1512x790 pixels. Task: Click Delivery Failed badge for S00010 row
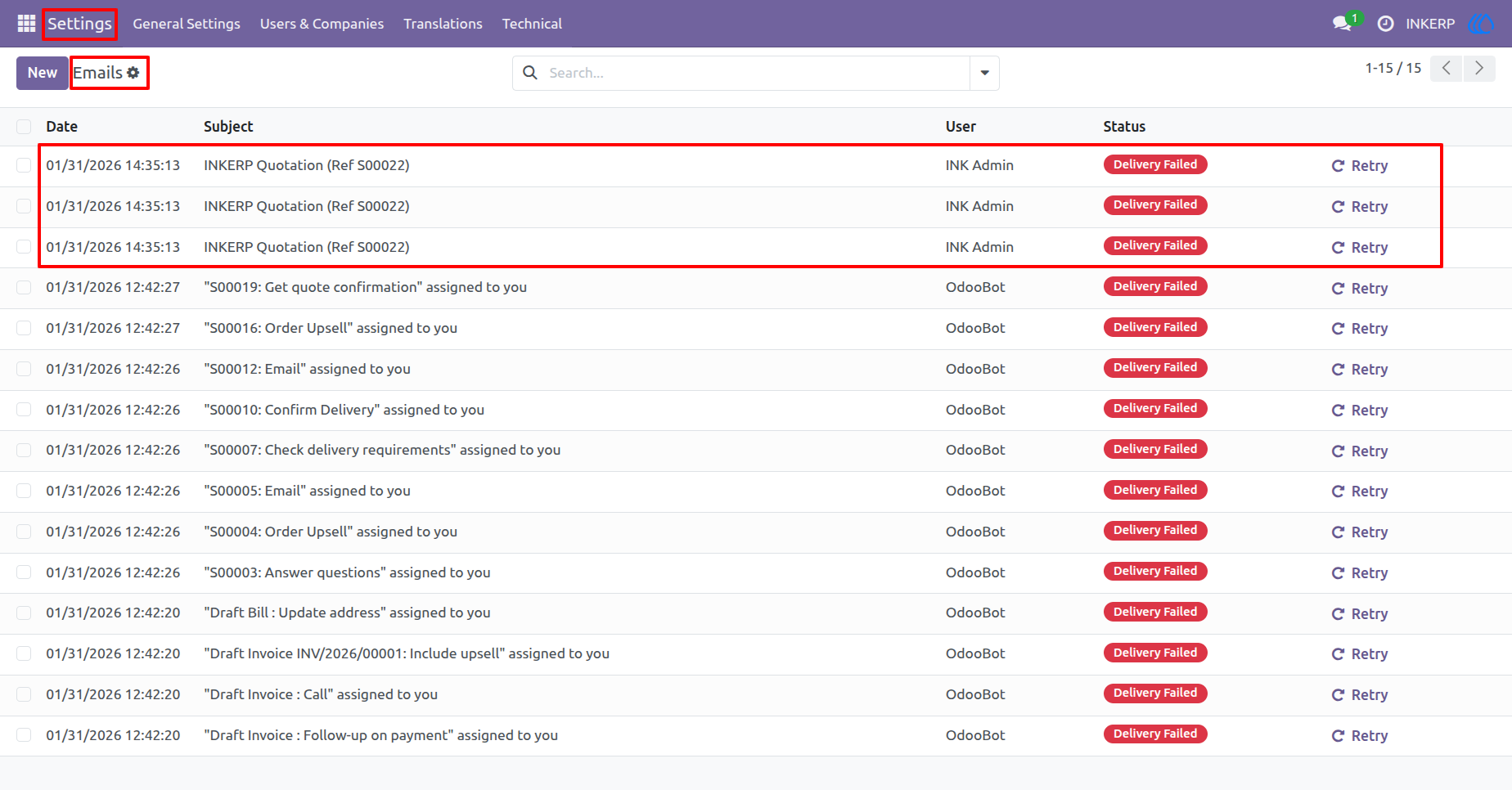[x=1155, y=408]
